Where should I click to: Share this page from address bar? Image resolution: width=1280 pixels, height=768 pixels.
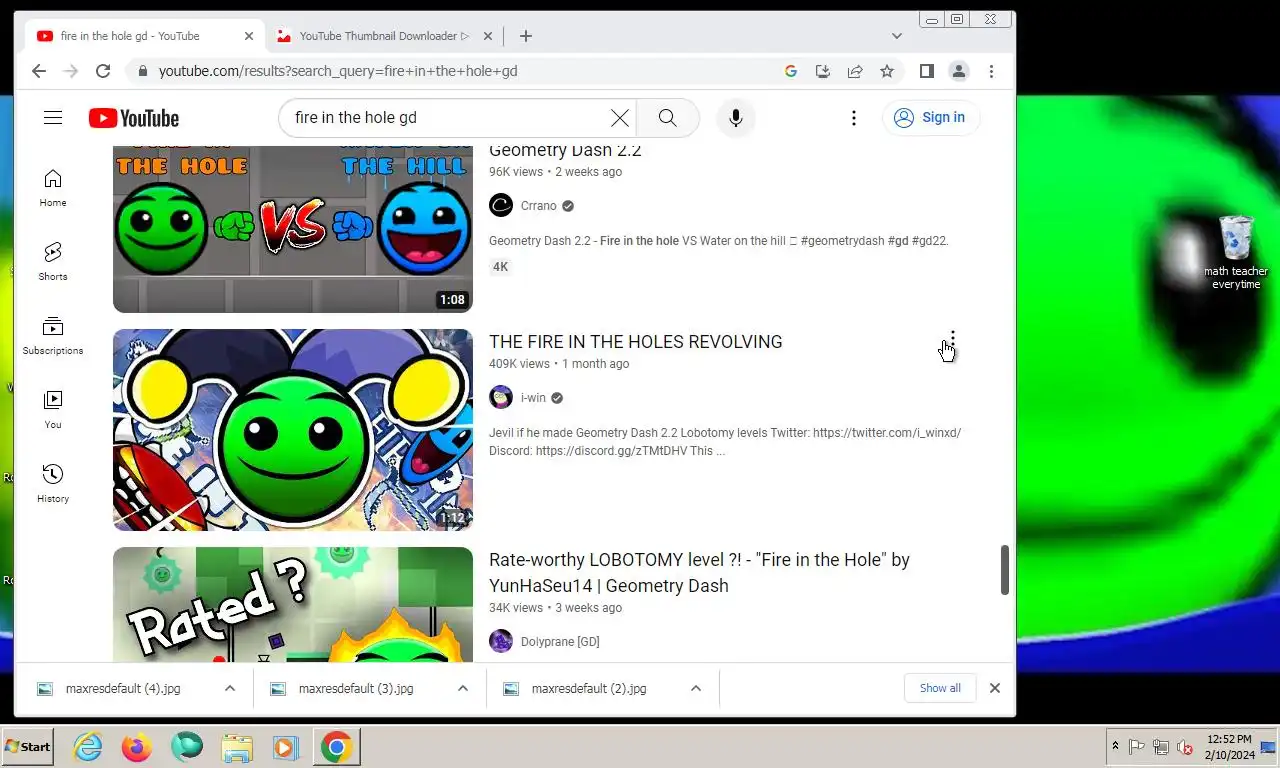(x=855, y=71)
